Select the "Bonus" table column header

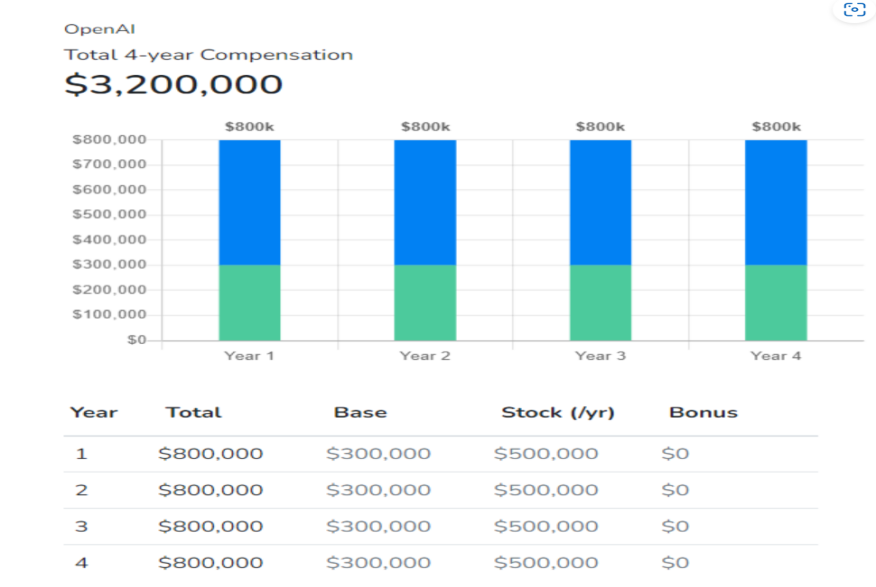[703, 413]
